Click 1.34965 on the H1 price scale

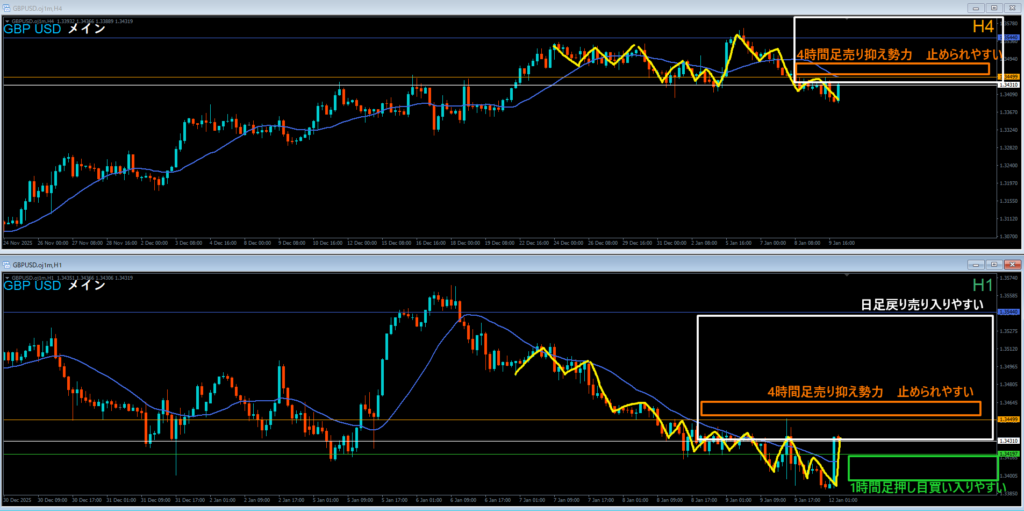[x=1009, y=367]
